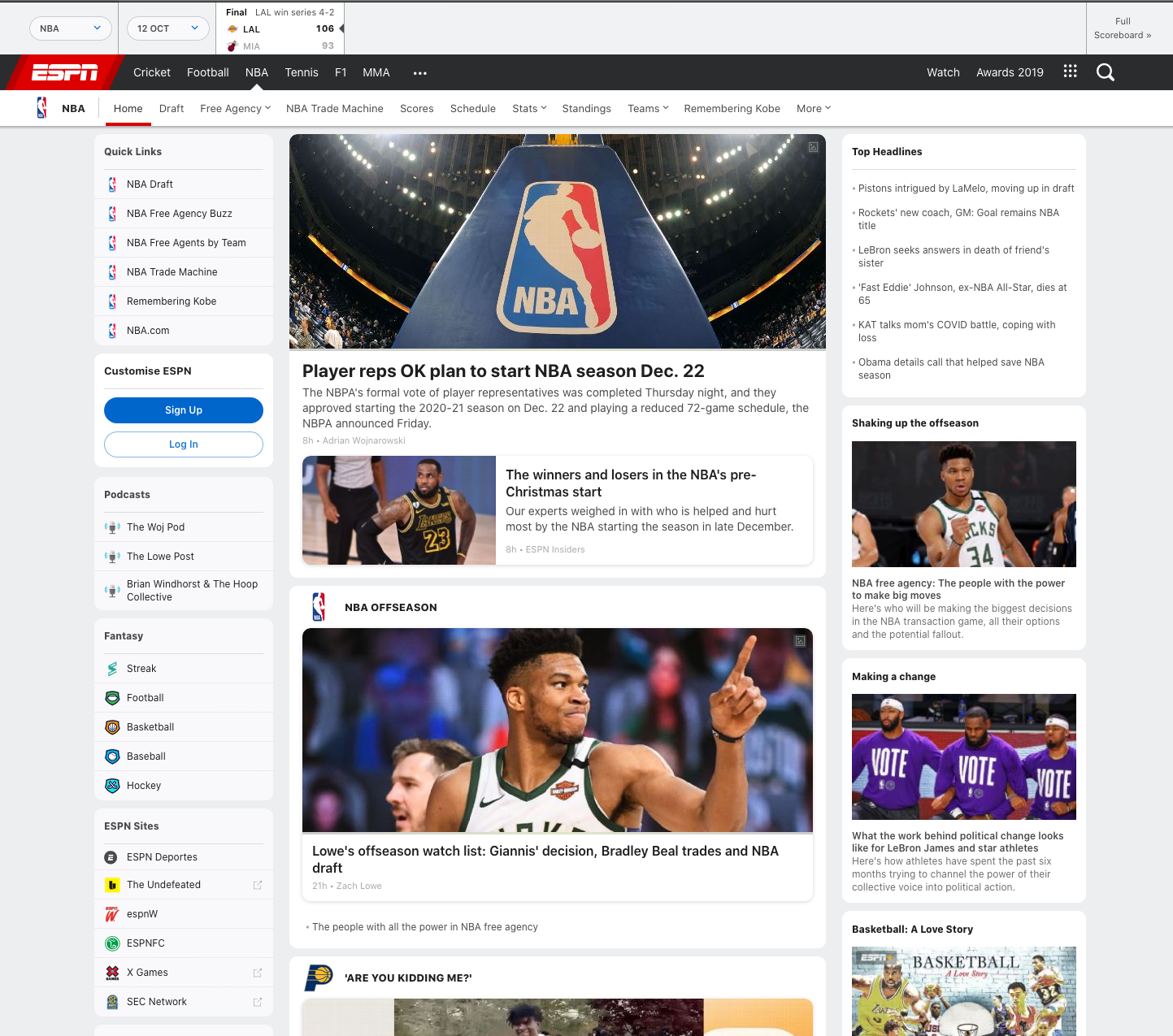Screen dimensions: 1173x1036
Task: Click external link icon beside SEC Network
Action: coord(258,1002)
